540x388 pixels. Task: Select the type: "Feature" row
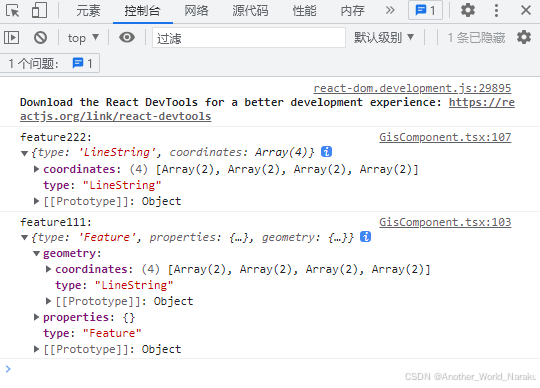pos(92,333)
